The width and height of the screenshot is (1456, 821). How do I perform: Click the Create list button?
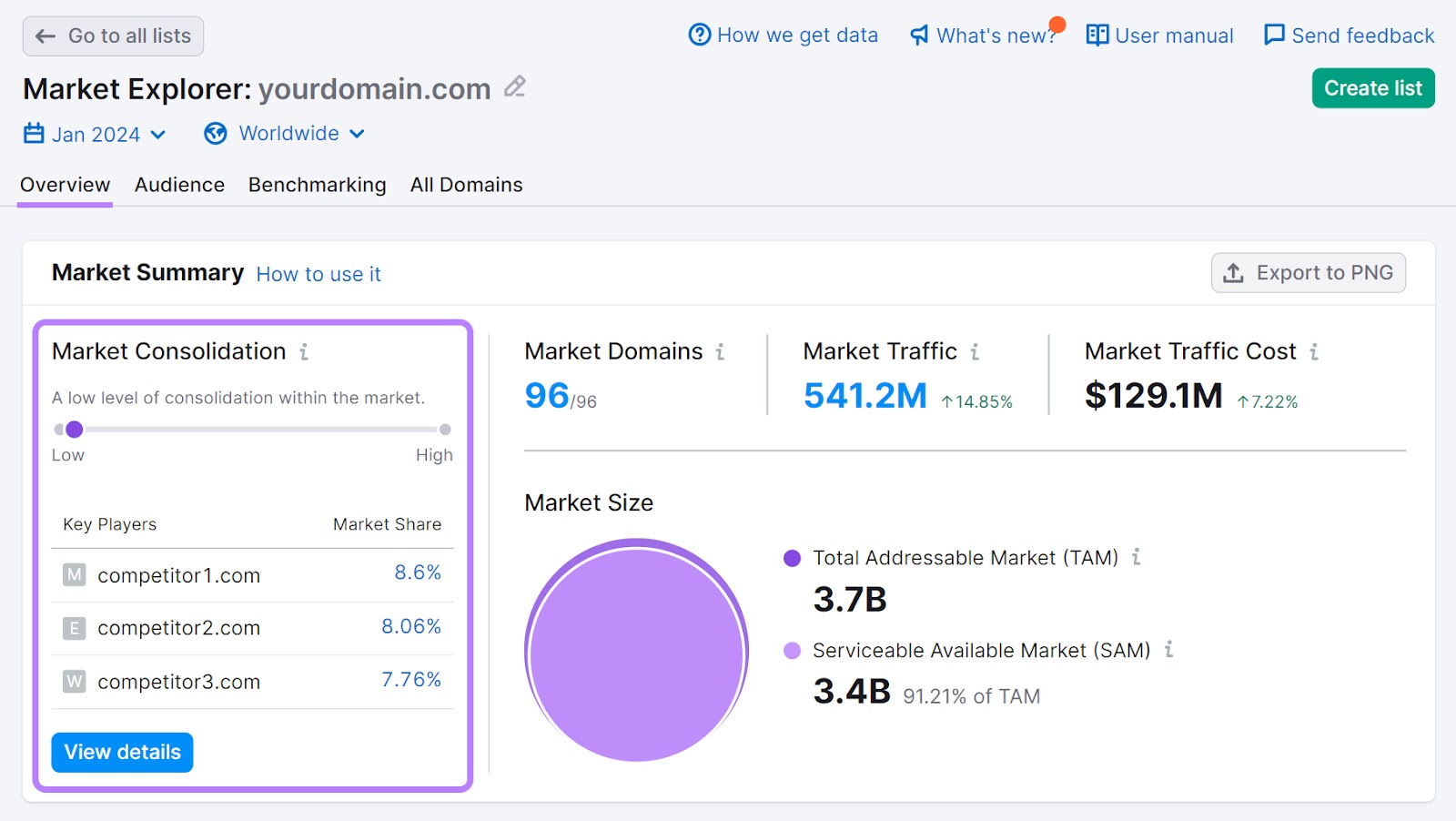(x=1372, y=87)
